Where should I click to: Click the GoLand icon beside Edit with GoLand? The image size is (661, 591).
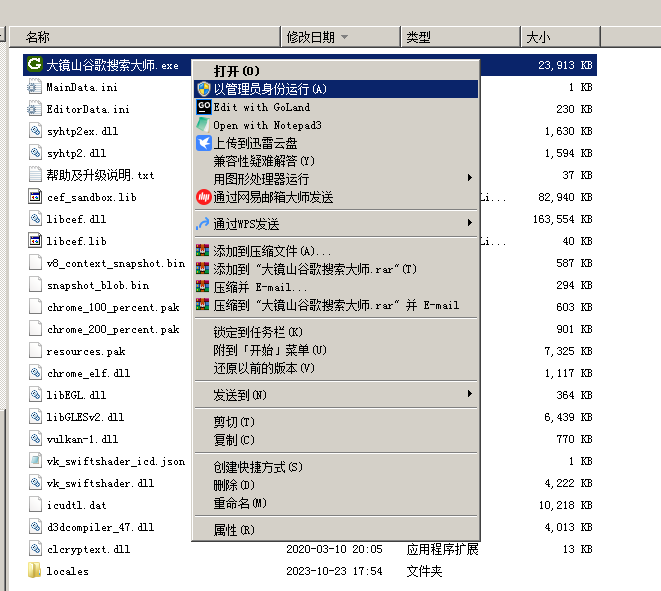tap(203, 107)
